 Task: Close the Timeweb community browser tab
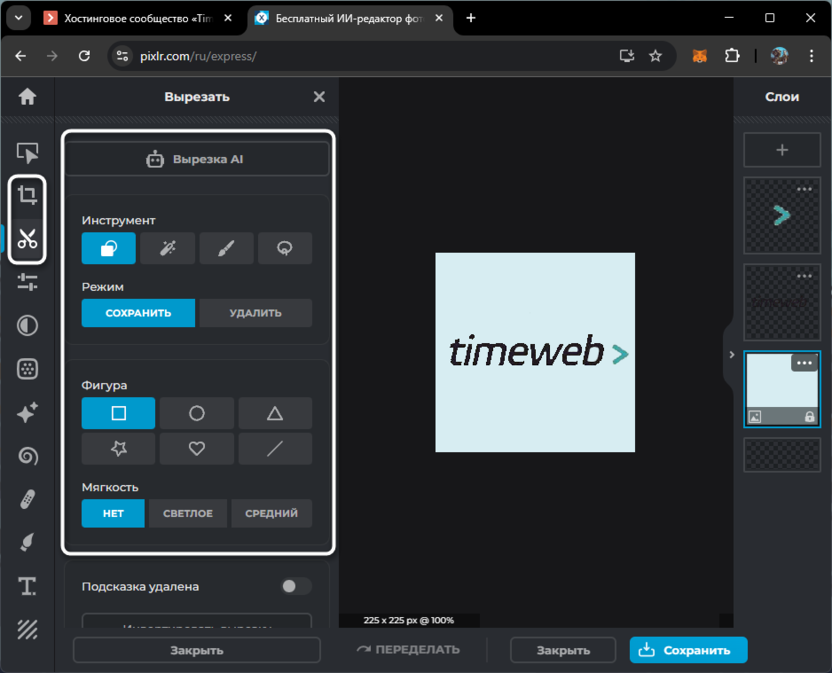tap(228, 18)
